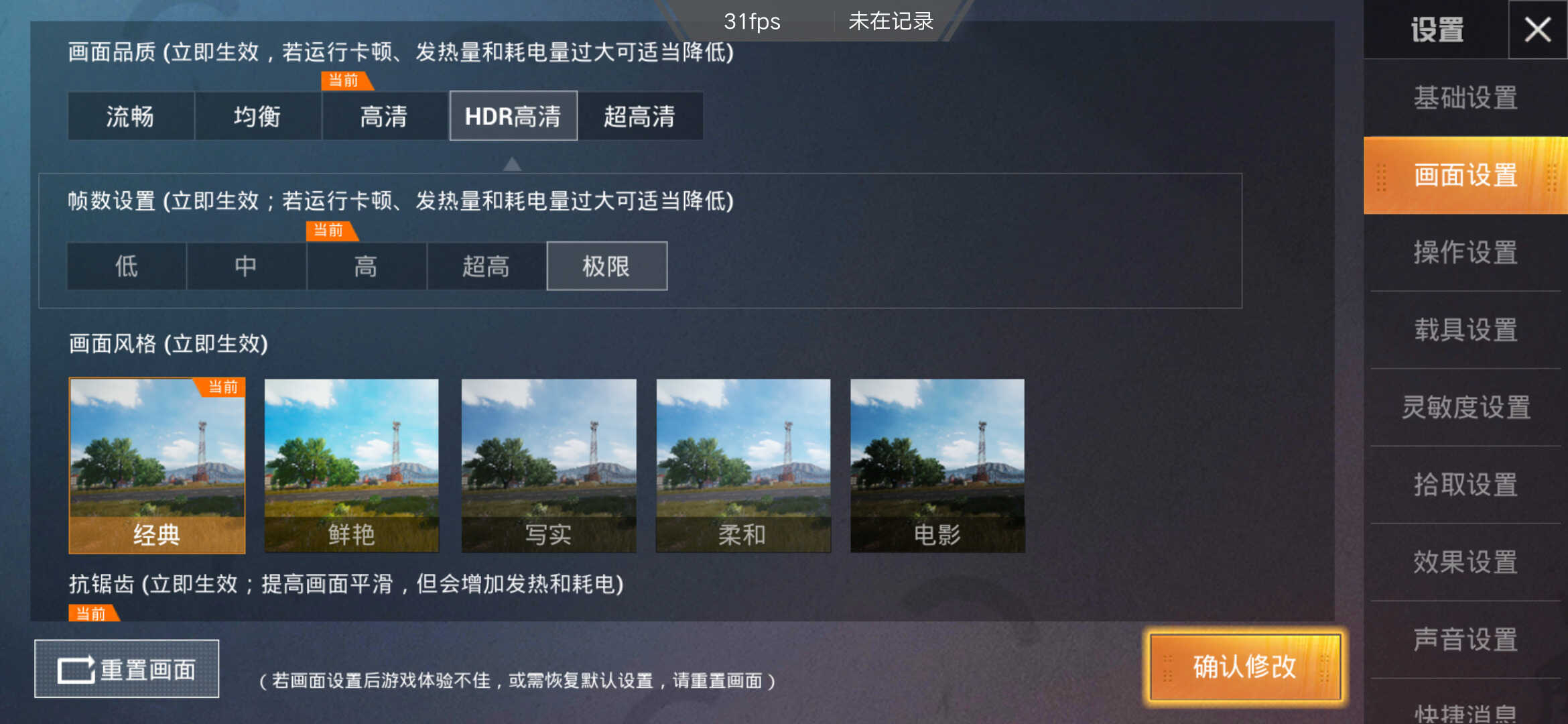Viewport: 1568px width, 724px height.
Task: Pick the 电影 style thumbnail
Action: pyautogui.click(x=937, y=466)
